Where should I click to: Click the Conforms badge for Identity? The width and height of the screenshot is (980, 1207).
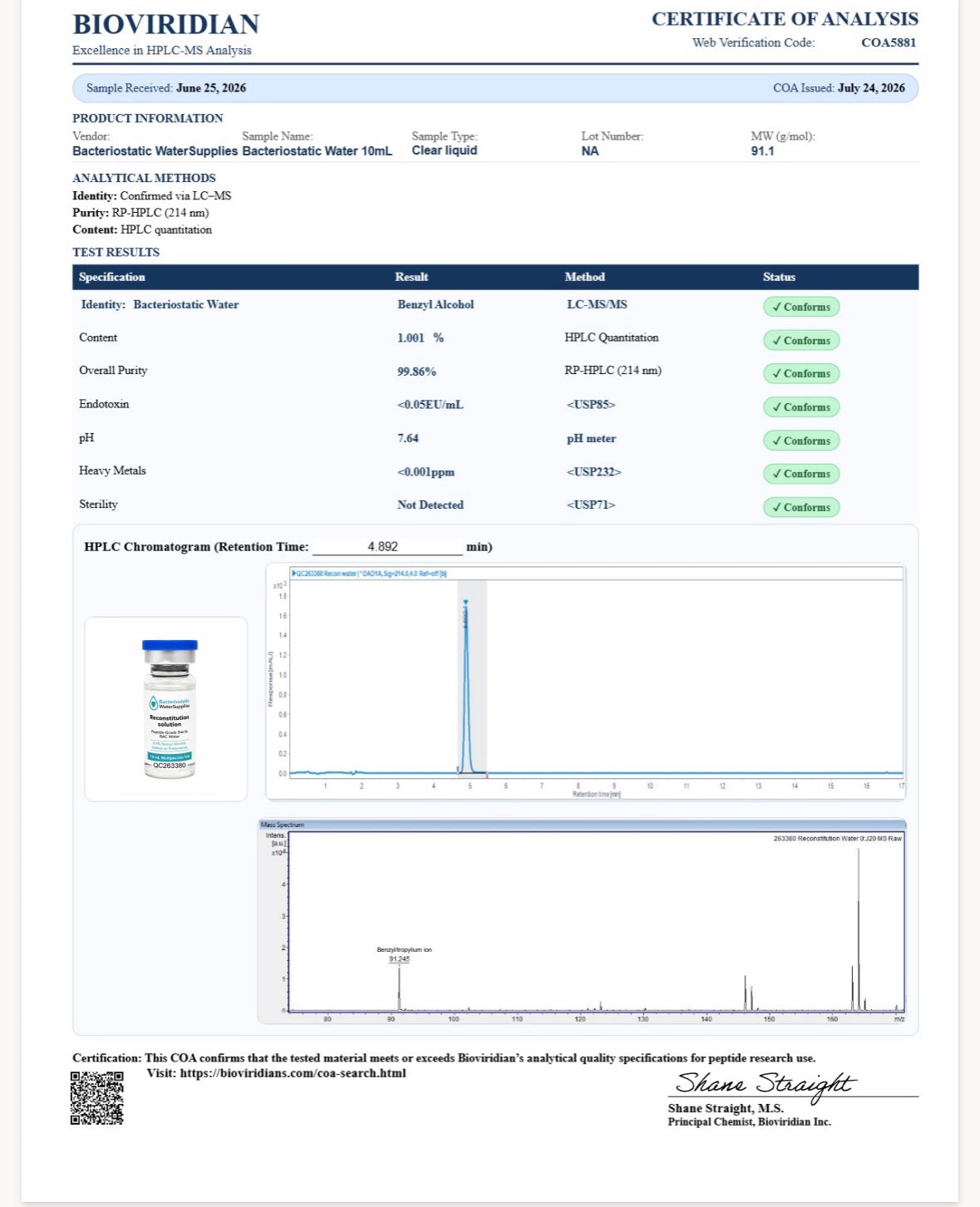(801, 307)
